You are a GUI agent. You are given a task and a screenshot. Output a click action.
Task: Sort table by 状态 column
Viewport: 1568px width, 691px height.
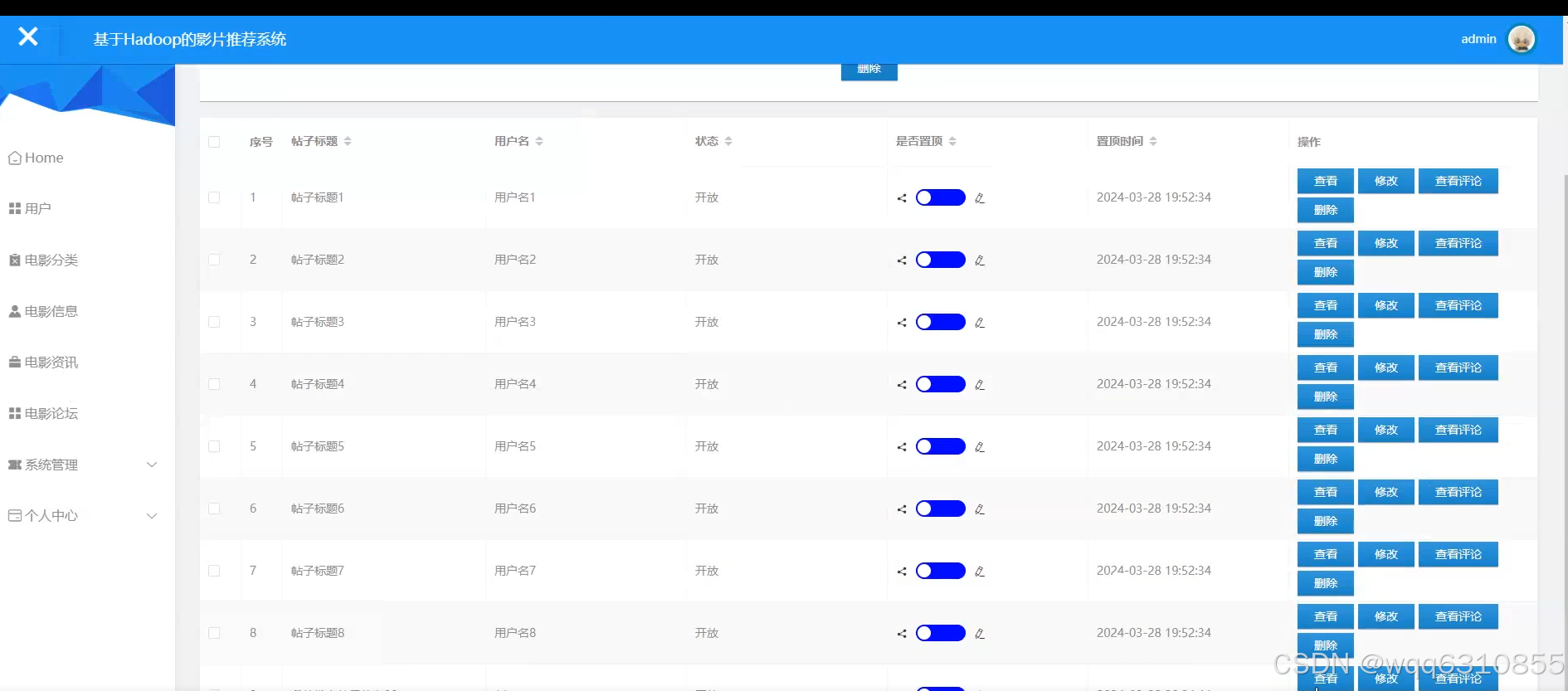(728, 141)
